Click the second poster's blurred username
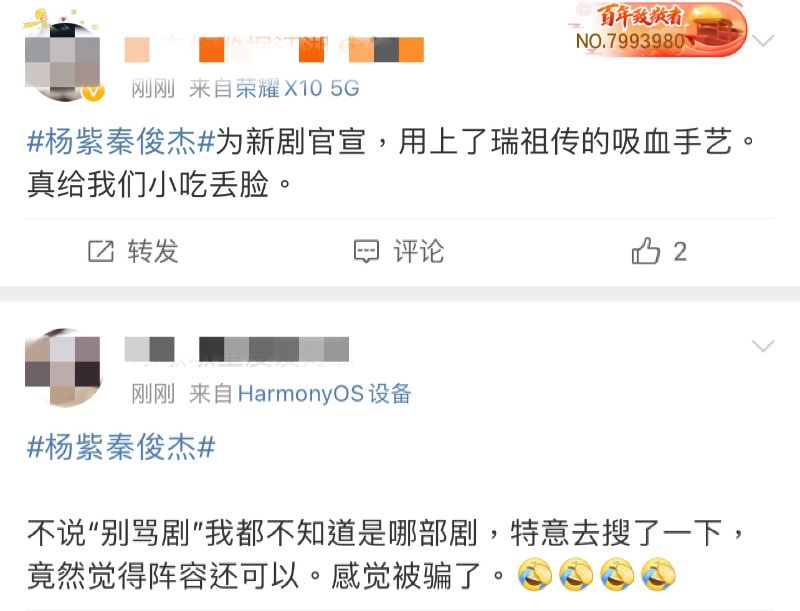 [x=237, y=349]
